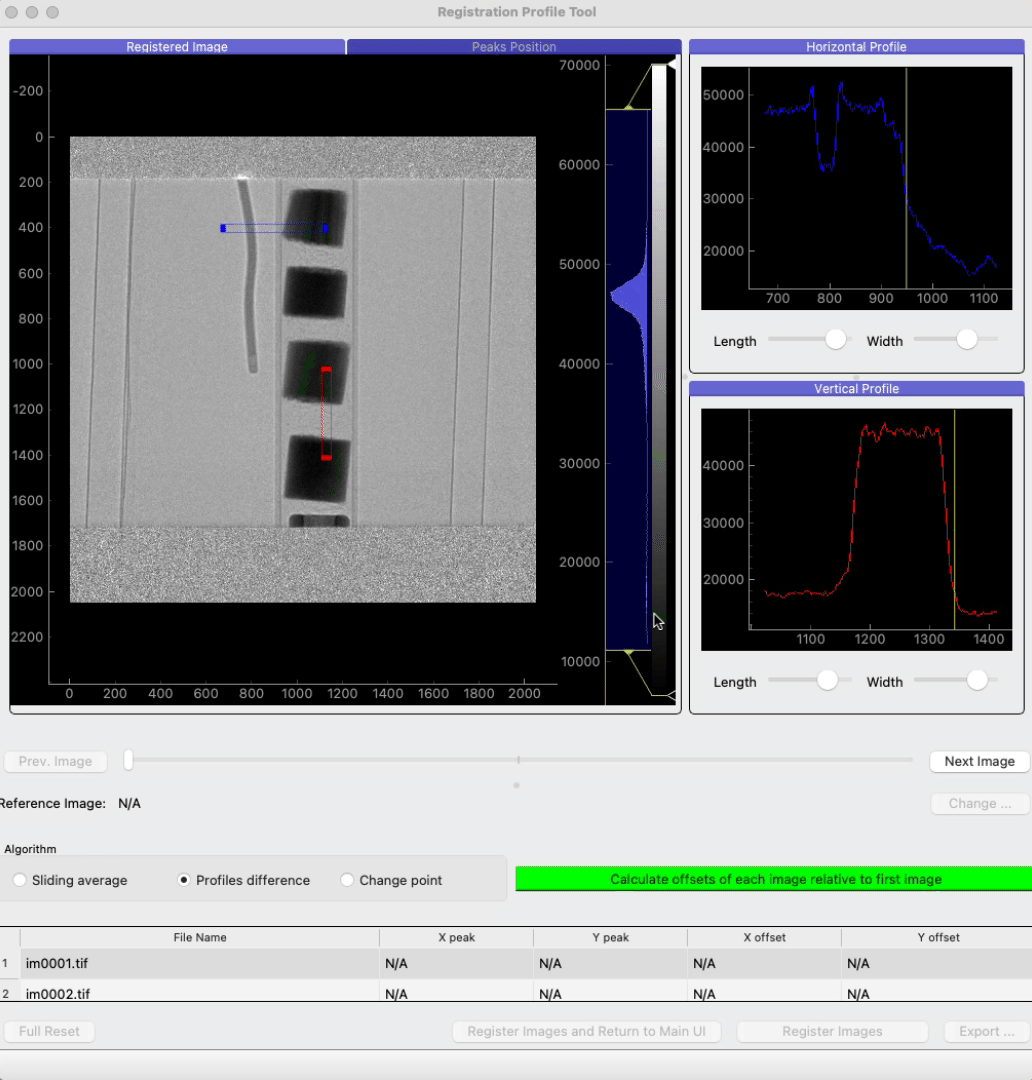Click the image navigation slider handle

click(129, 761)
